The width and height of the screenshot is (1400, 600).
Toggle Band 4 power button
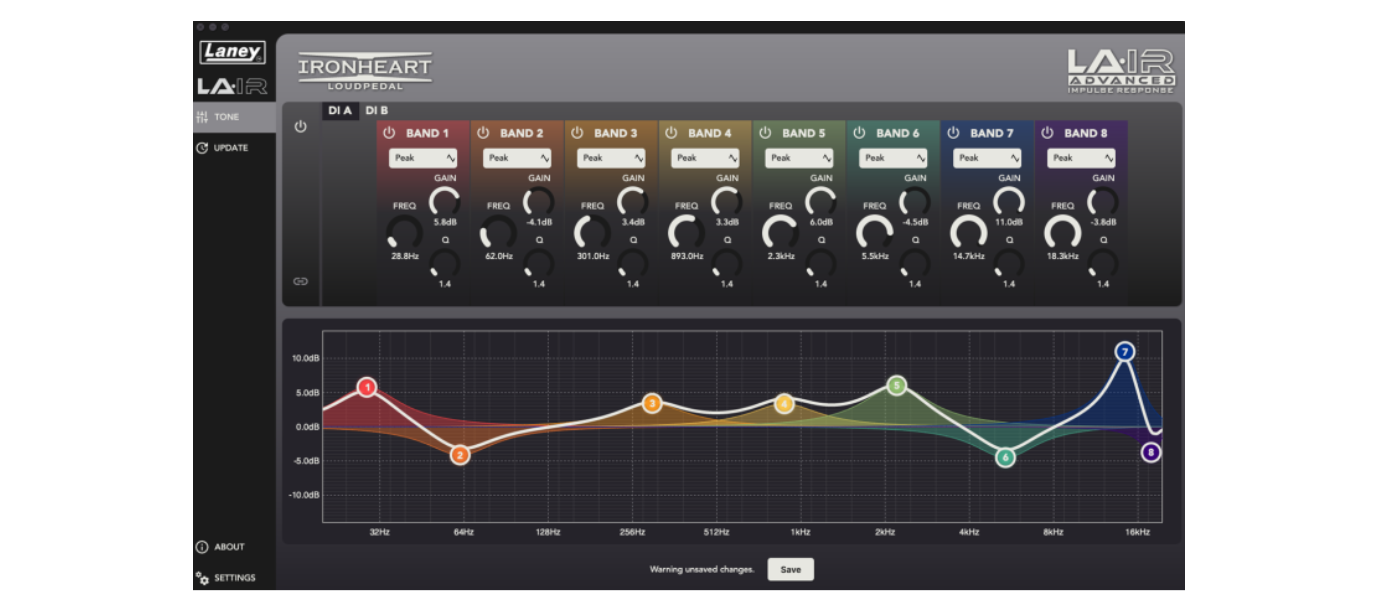[x=671, y=133]
